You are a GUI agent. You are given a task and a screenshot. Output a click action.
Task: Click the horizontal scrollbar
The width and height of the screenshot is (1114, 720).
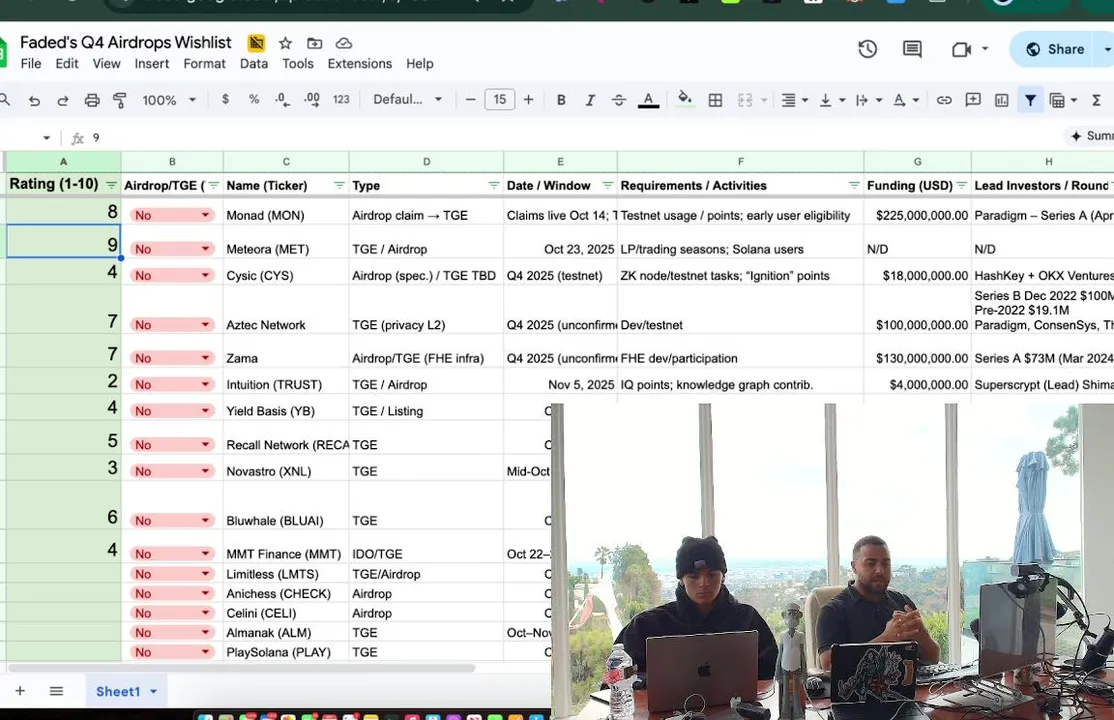[242, 668]
